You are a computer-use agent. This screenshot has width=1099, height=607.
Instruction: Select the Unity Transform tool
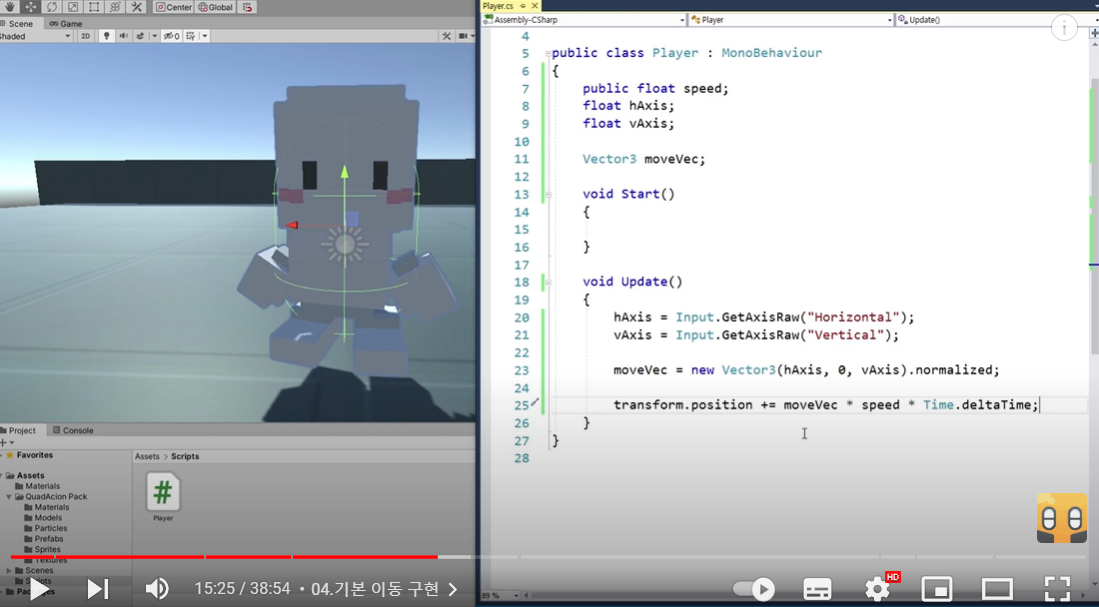[x=115, y=7]
